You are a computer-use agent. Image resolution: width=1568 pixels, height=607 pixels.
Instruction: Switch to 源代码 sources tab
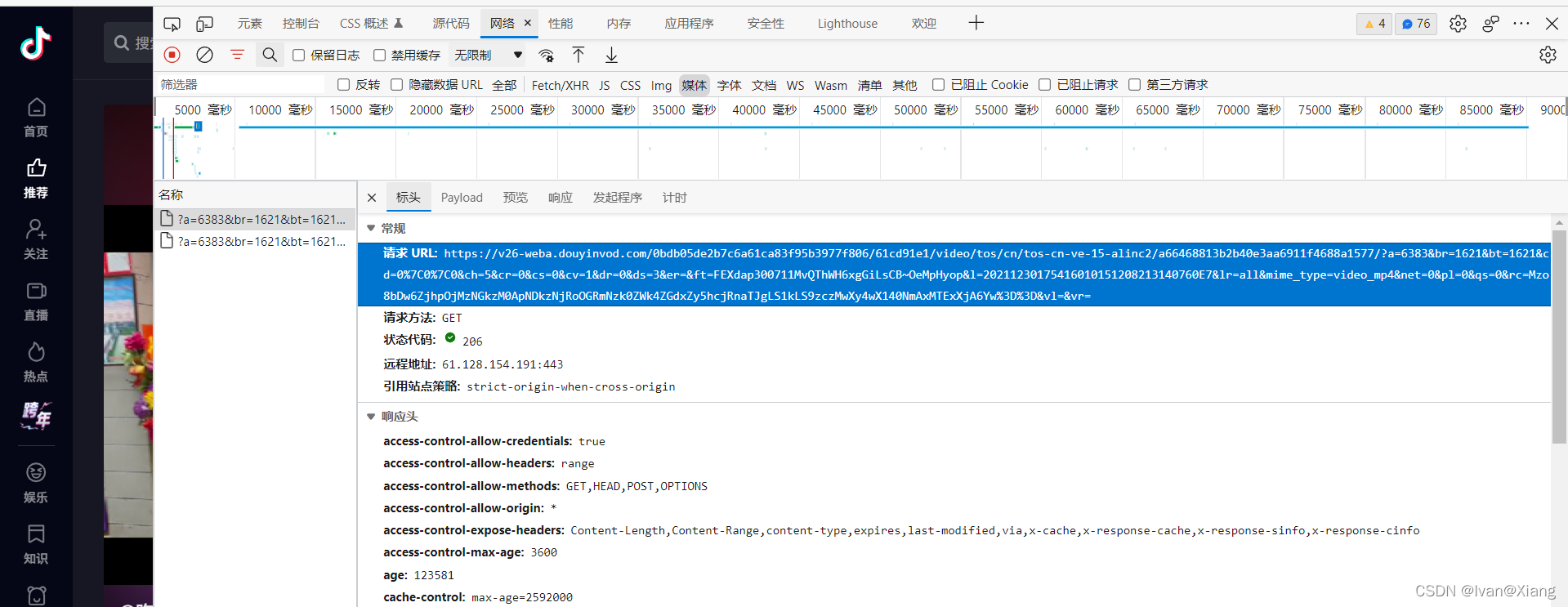coord(451,24)
